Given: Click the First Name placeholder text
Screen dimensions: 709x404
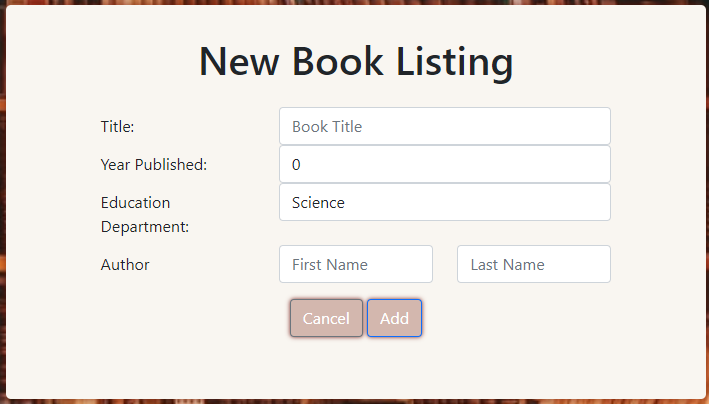Looking at the screenshot, I should [x=330, y=265].
